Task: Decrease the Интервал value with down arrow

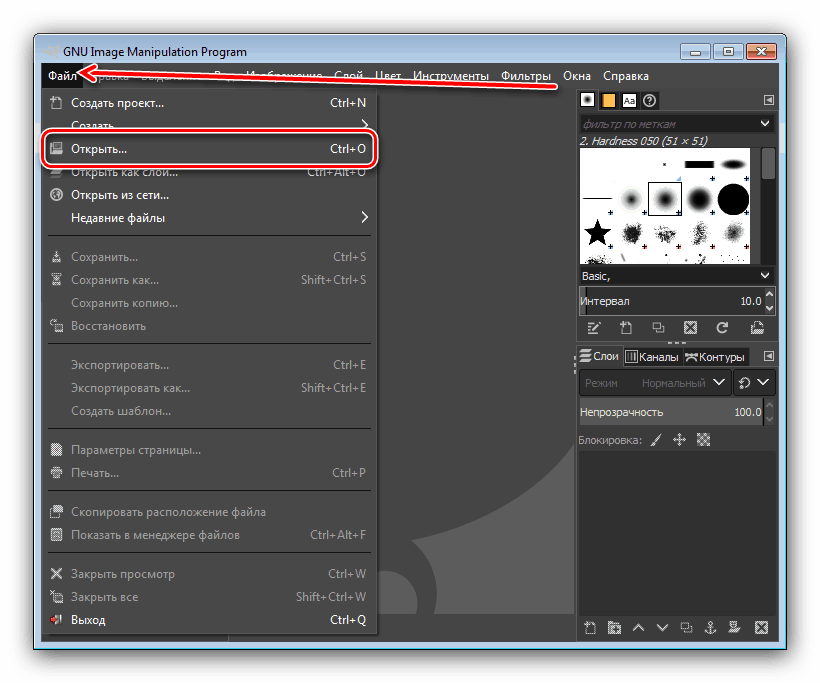Action: click(769, 308)
